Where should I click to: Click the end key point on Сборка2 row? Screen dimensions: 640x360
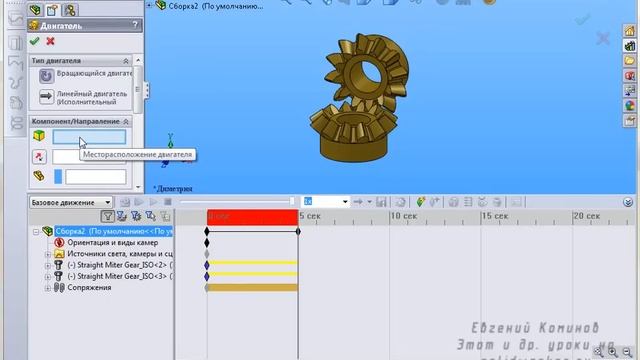(x=298, y=231)
